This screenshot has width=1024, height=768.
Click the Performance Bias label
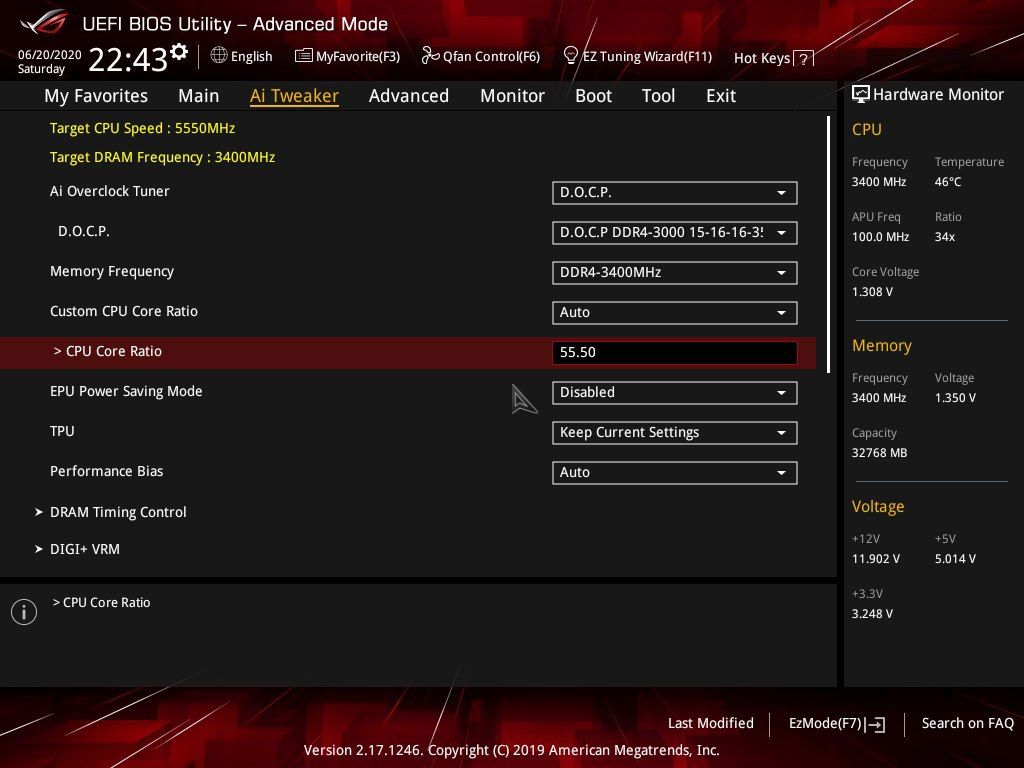106,471
